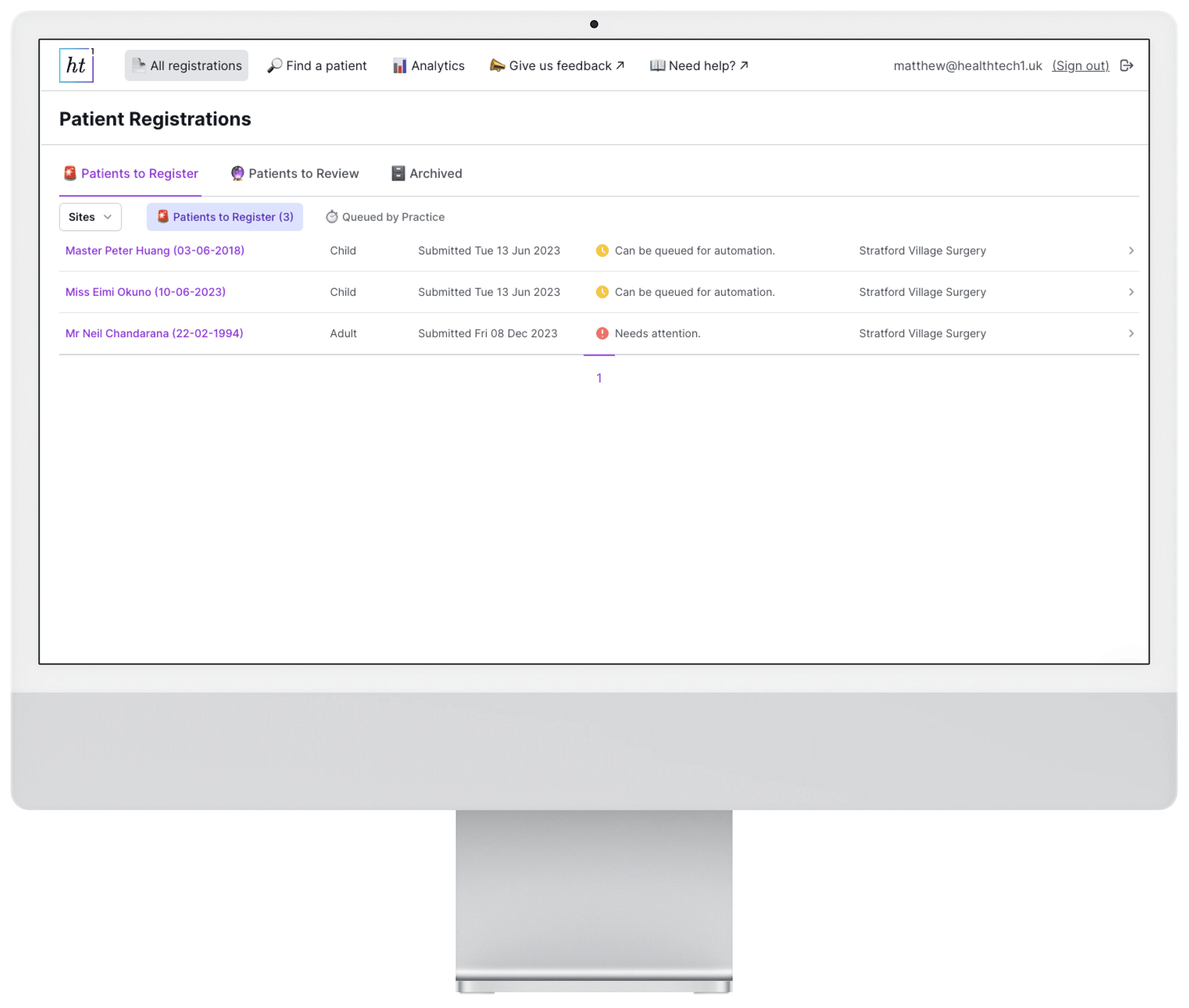Click the crystal ball icon next to Patients to Review
The image size is (1189, 1008).
tap(237, 173)
